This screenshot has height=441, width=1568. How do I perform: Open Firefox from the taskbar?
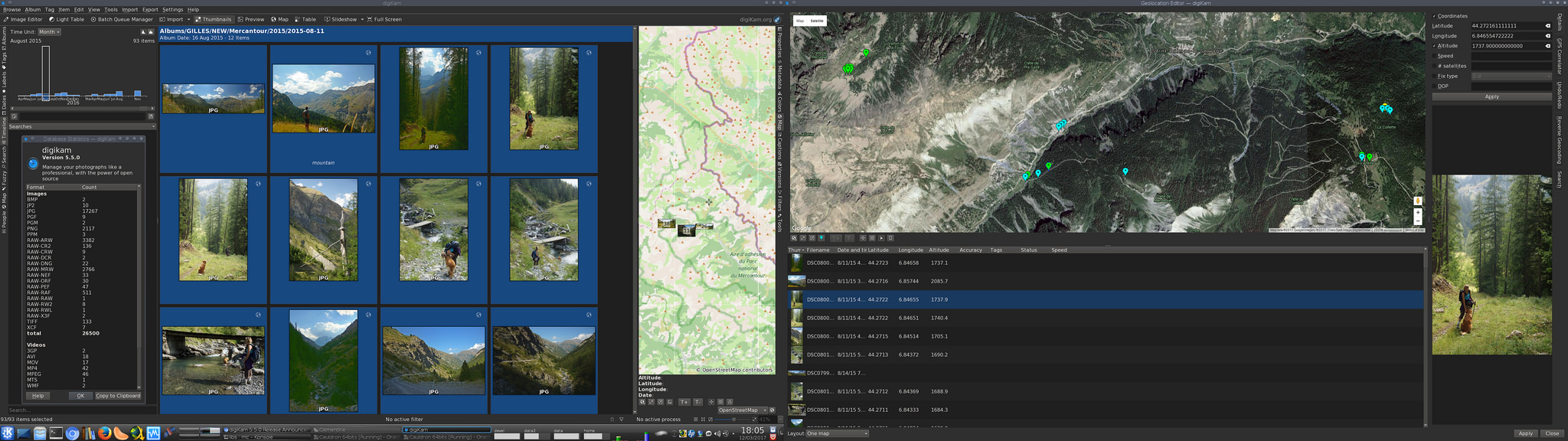click(104, 433)
